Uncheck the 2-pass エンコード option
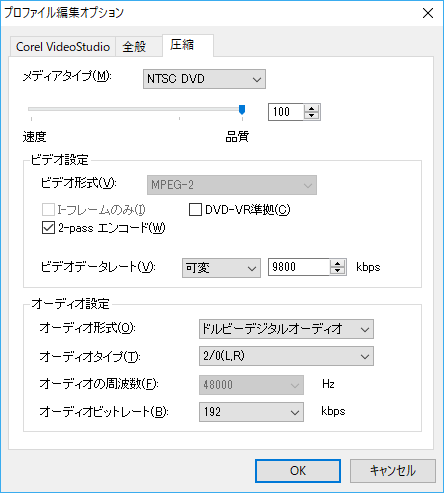The width and height of the screenshot is (444, 493). (48, 228)
